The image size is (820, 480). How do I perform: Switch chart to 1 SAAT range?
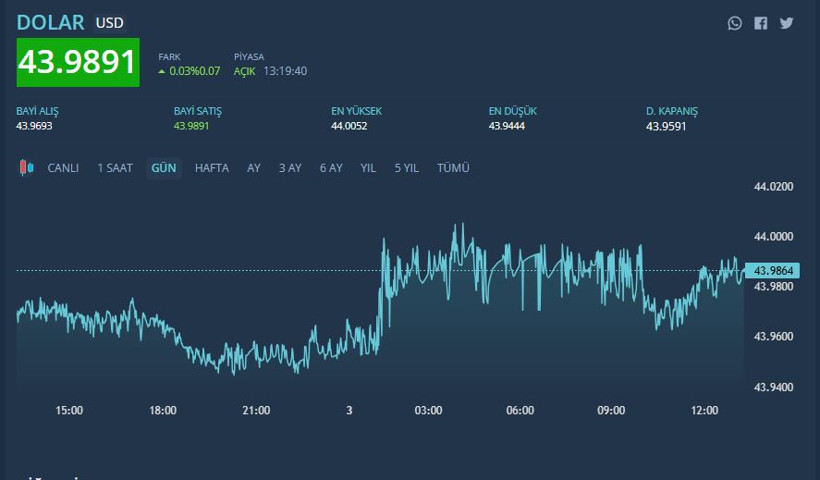pos(115,168)
